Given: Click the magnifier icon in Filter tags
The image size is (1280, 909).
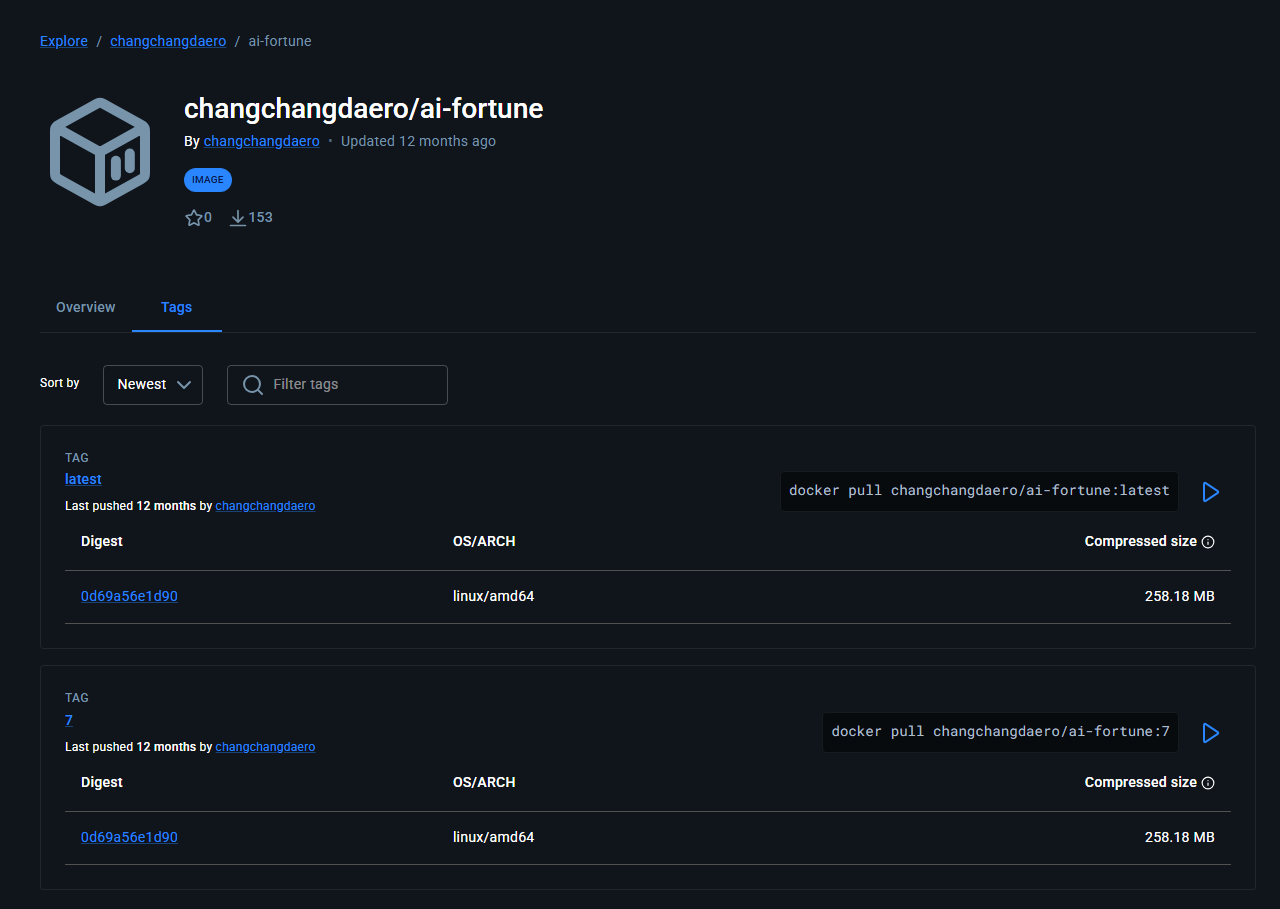Looking at the screenshot, I should (x=253, y=385).
